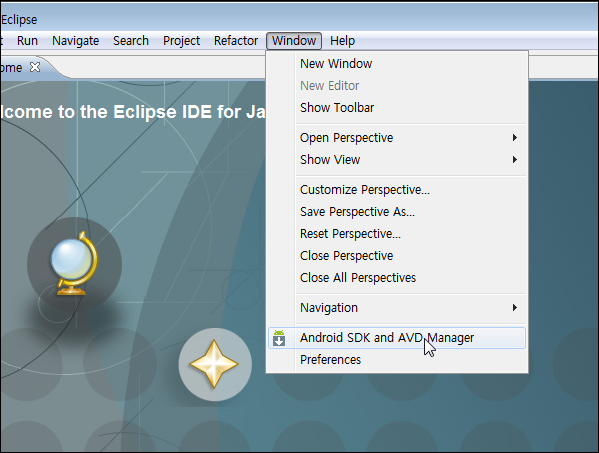The height and width of the screenshot is (453, 599).
Task: Choose Open Perspective menu entry
Action: click(397, 138)
